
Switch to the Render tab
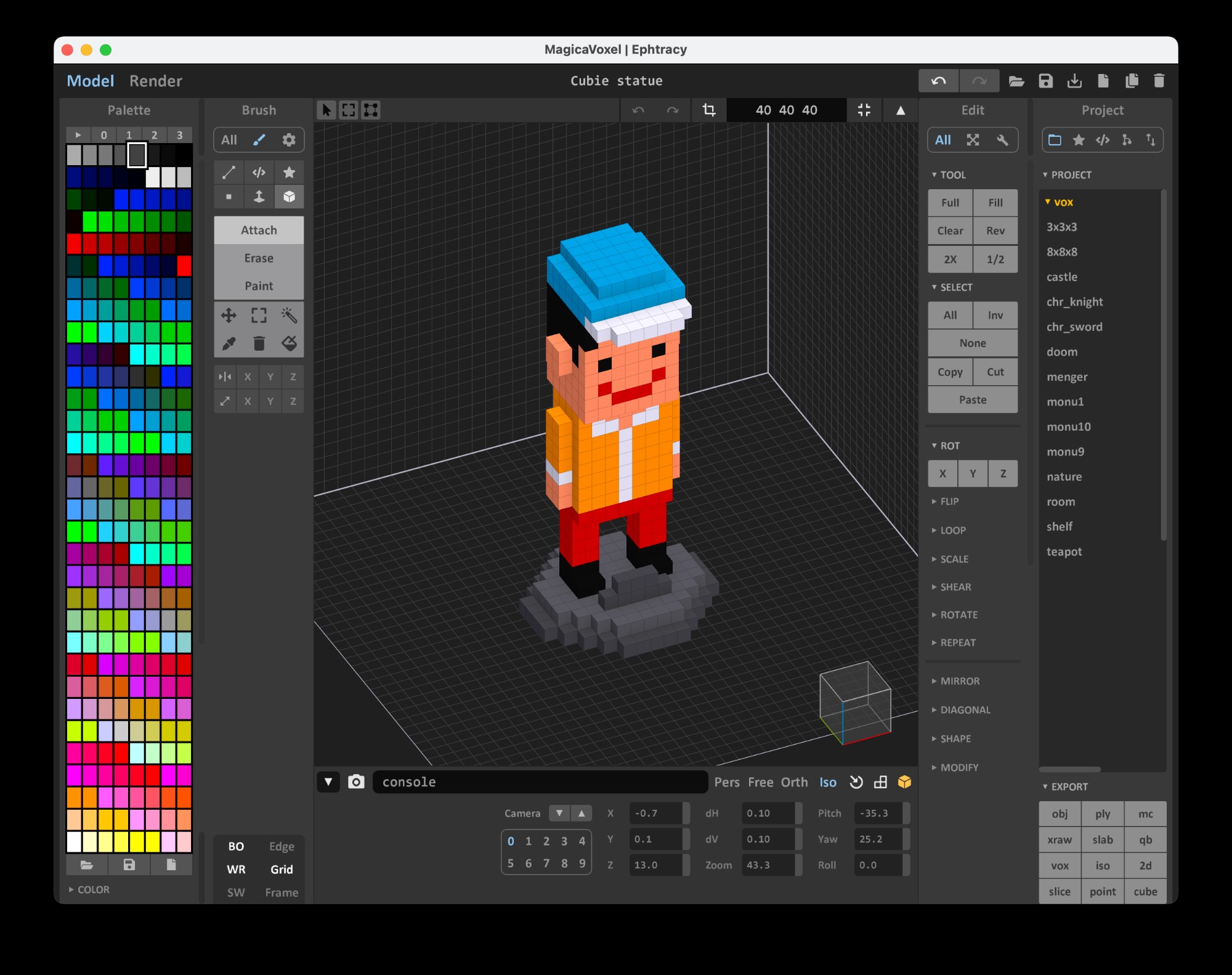155,81
